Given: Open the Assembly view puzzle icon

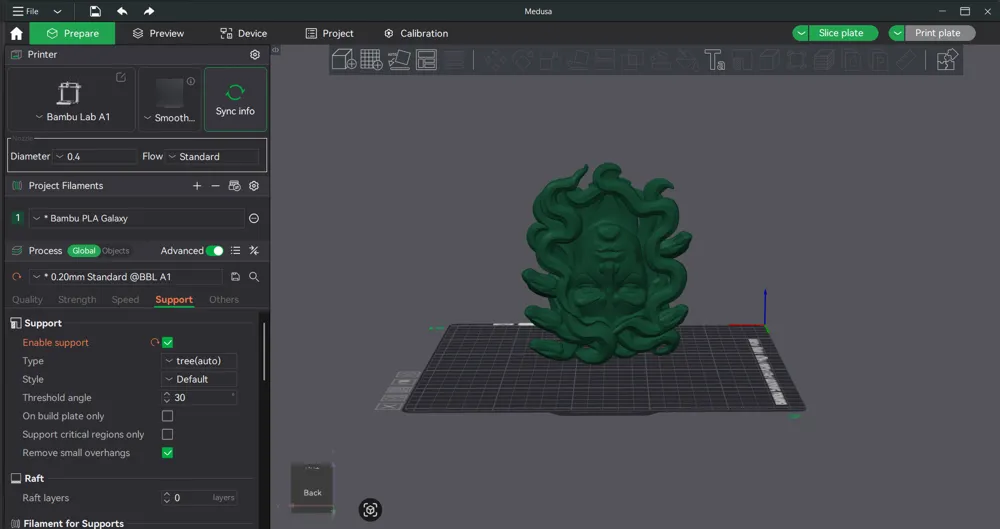Looking at the screenshot, I should [x=947, y=59].
